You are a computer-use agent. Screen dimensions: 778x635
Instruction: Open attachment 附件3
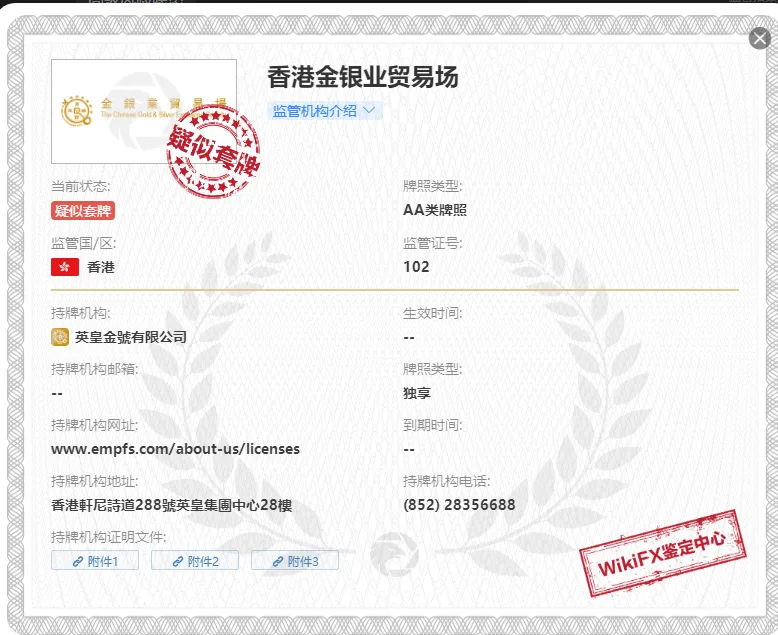(295, 562)
